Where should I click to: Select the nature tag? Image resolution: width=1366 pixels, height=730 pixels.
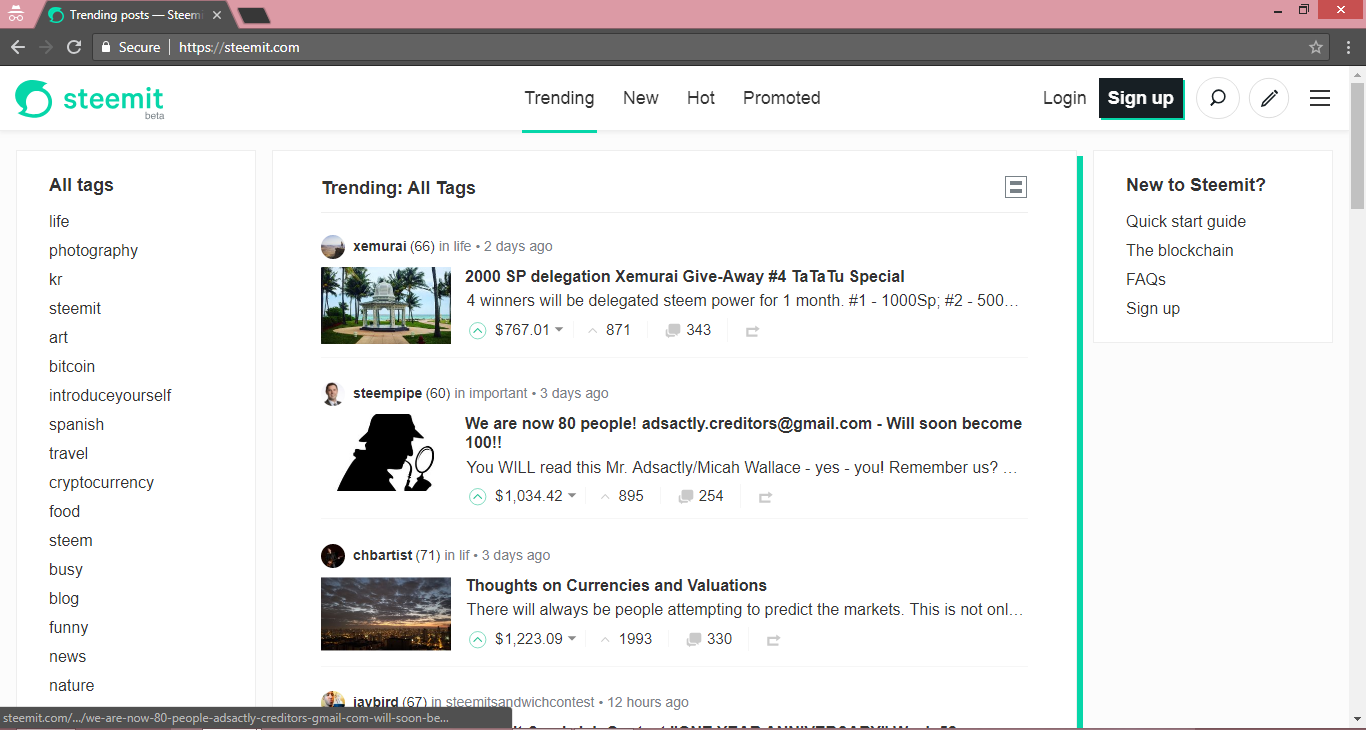72,685
